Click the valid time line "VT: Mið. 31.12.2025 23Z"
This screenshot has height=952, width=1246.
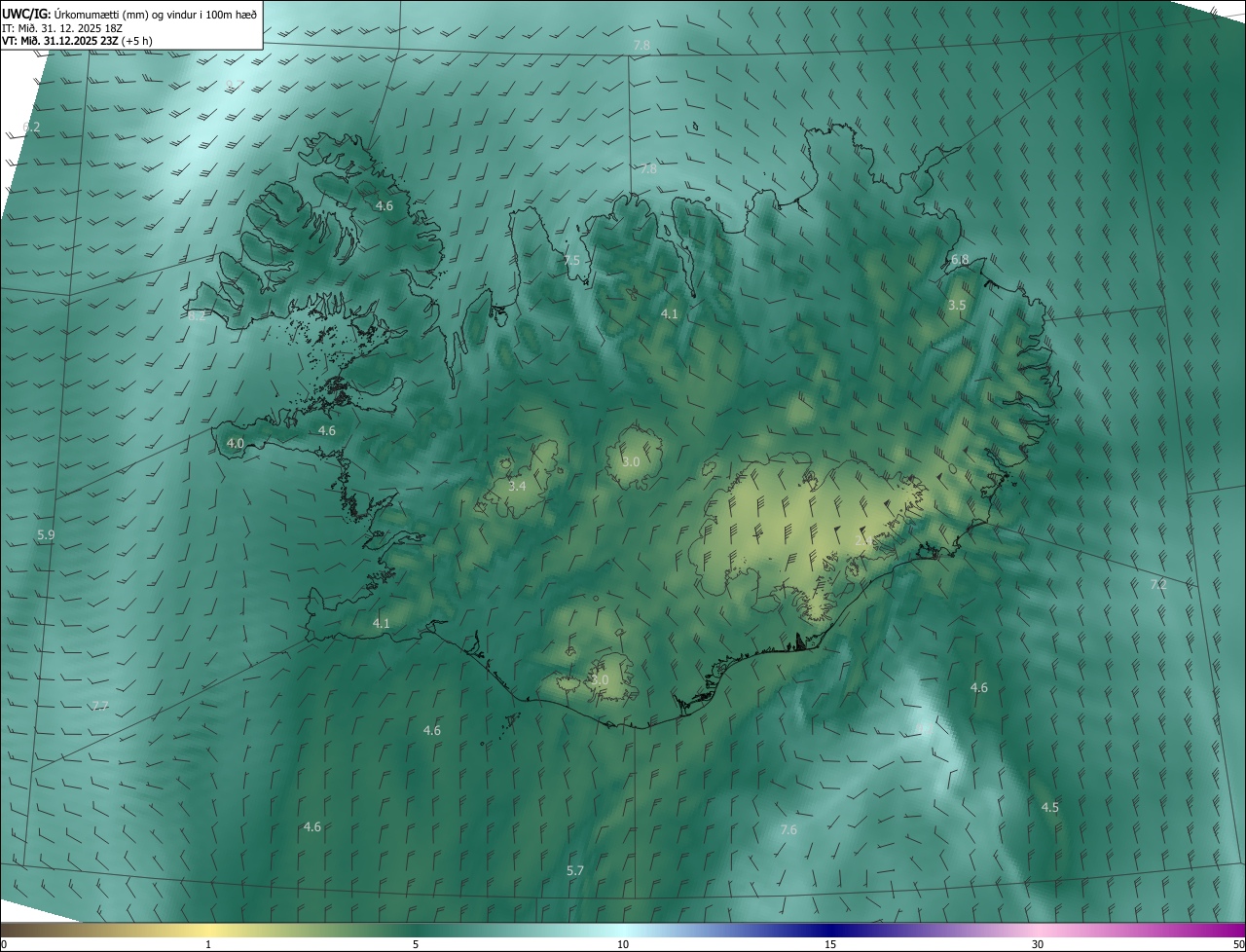coord(60,41)
